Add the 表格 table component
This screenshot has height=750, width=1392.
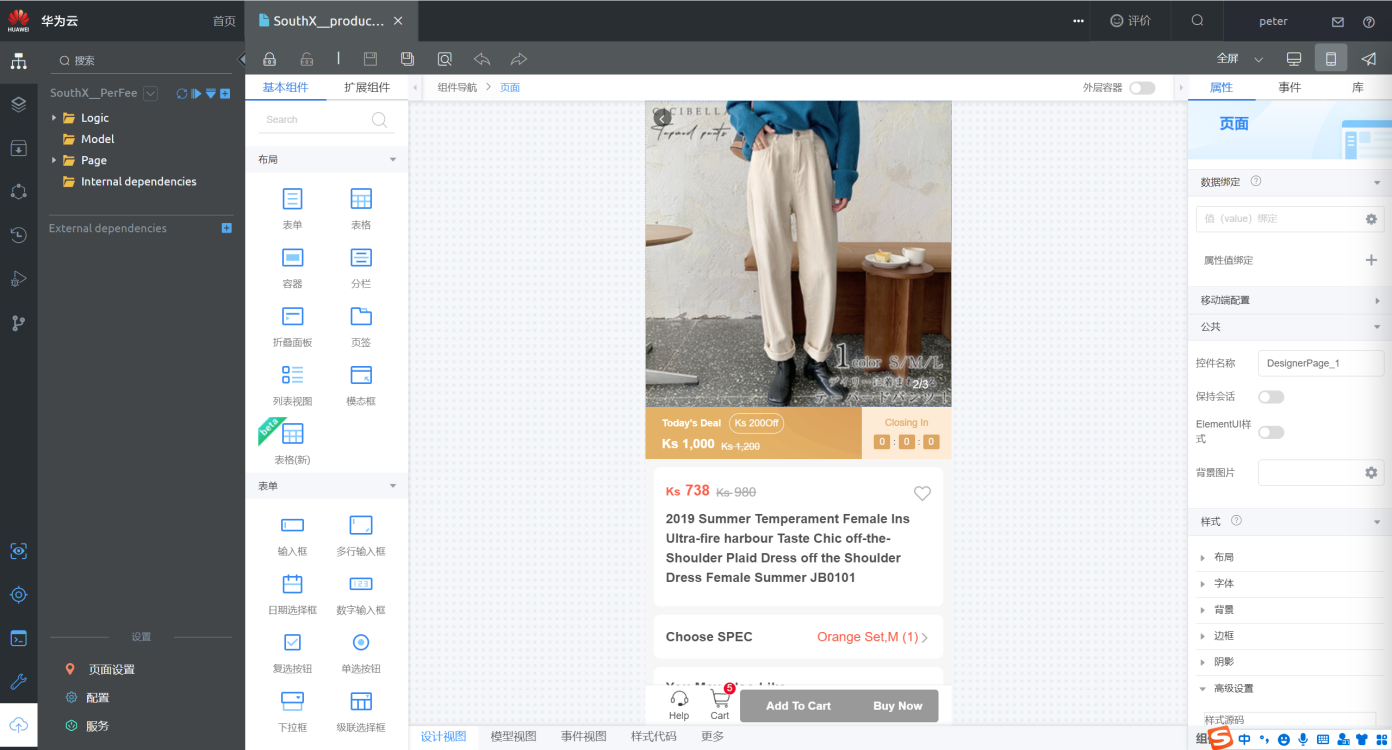point(361,208)
